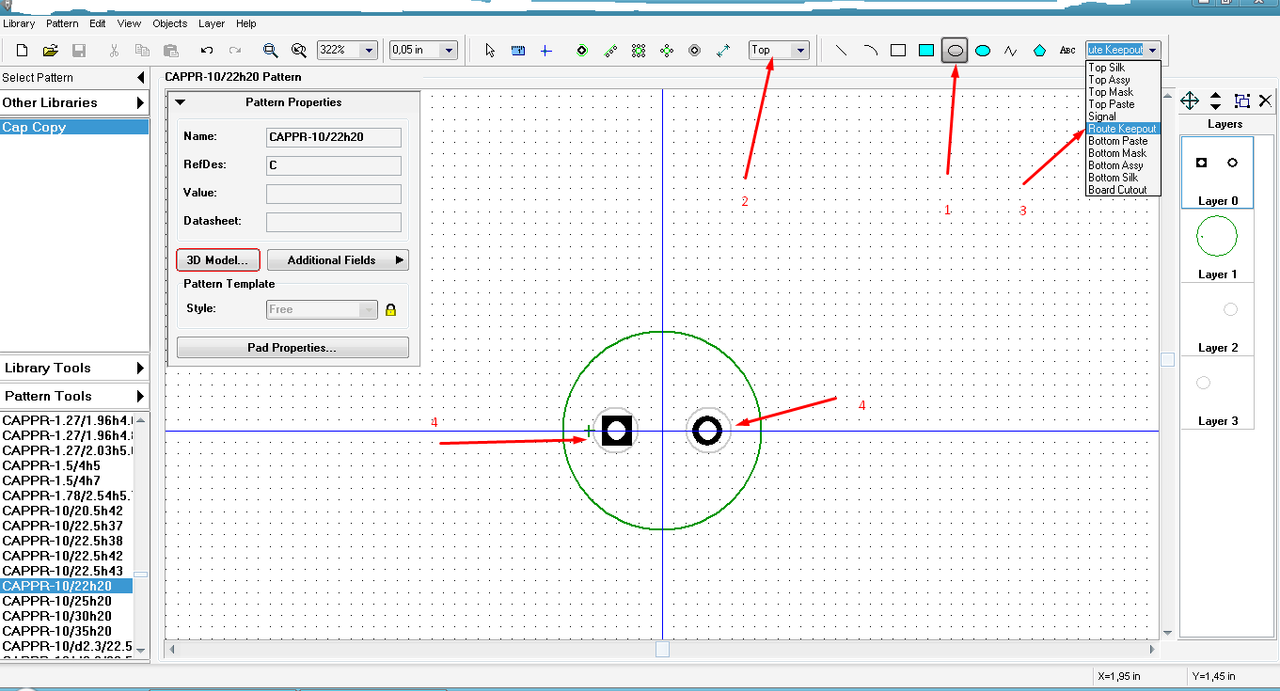Open library with folder icon
1280x691 pixels.
point(50,50)
